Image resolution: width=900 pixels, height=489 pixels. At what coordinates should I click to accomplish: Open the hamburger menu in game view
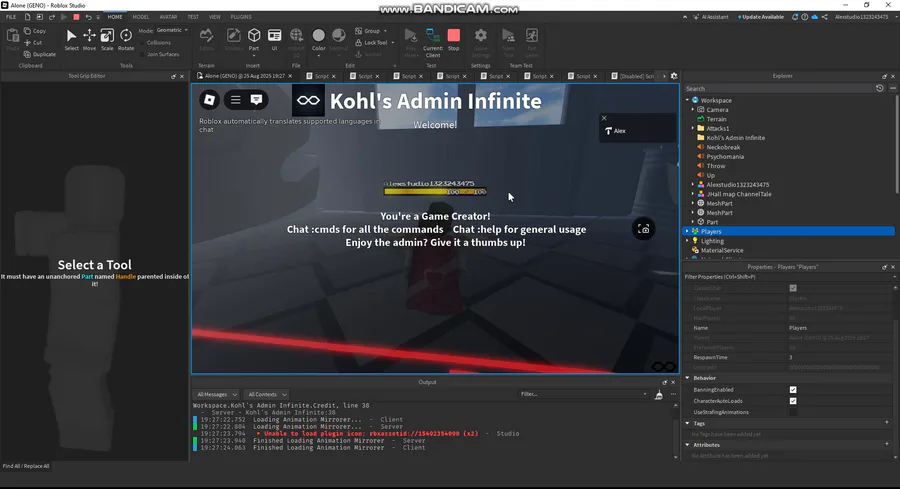click(235, 100)
